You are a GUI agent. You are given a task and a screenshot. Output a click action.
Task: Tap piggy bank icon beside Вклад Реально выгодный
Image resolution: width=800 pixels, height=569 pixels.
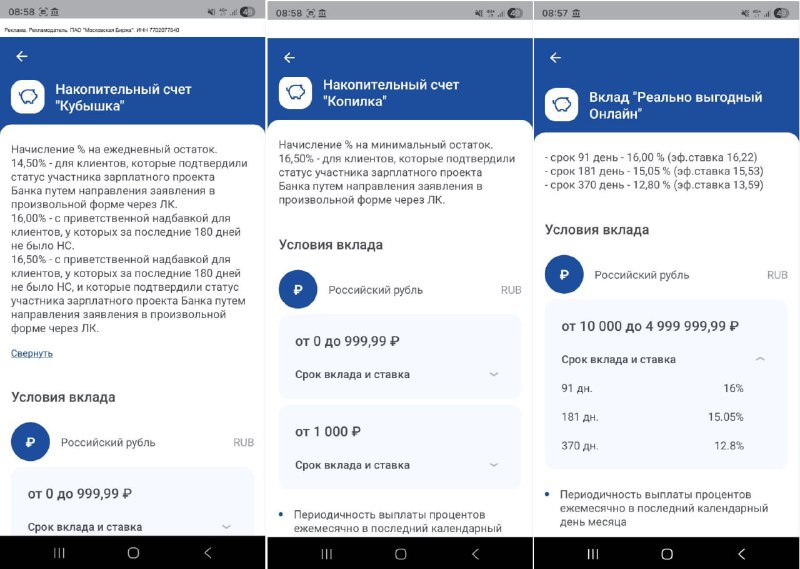563,105
